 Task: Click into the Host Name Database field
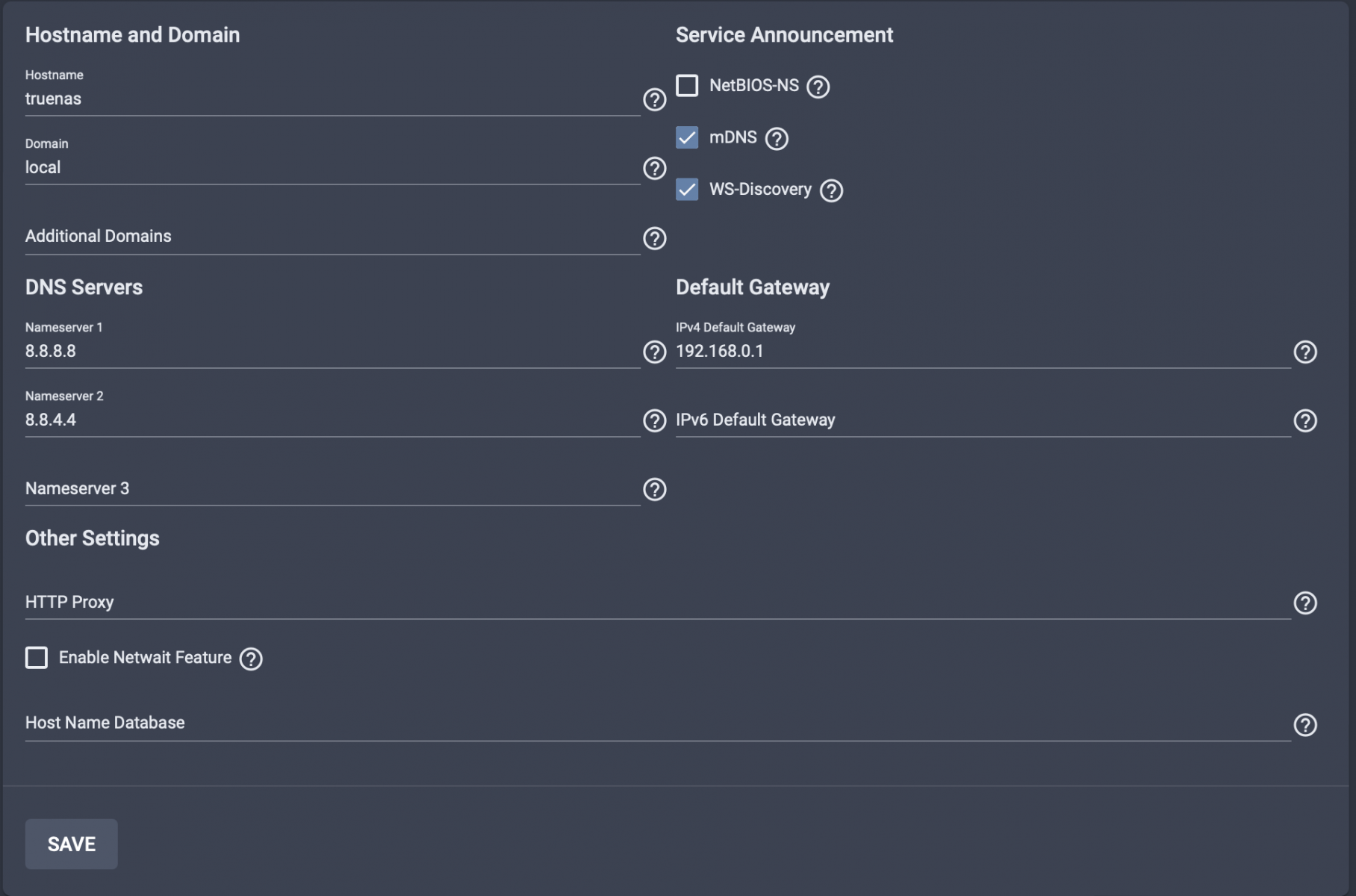pyautogui.click(x=658, y=723)
